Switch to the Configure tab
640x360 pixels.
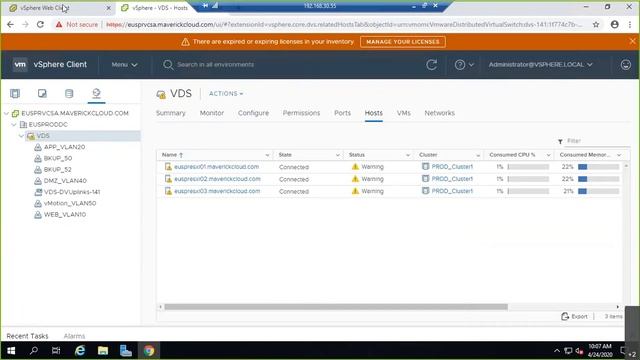point(253,113)
